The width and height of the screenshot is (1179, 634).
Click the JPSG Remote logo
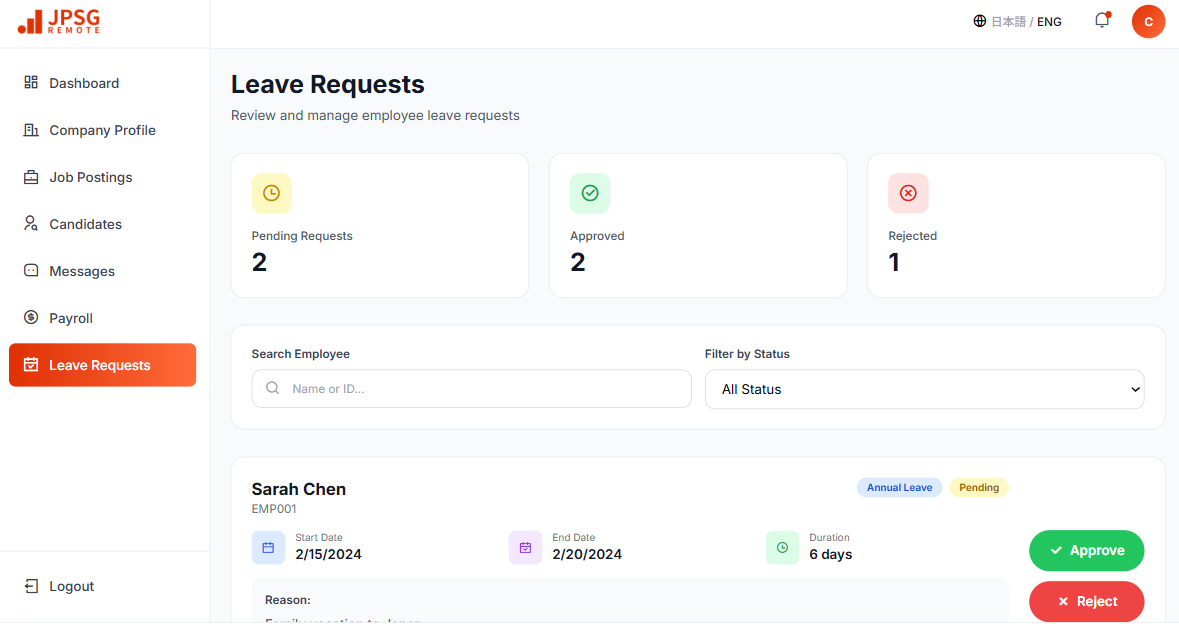click(57, 21)
